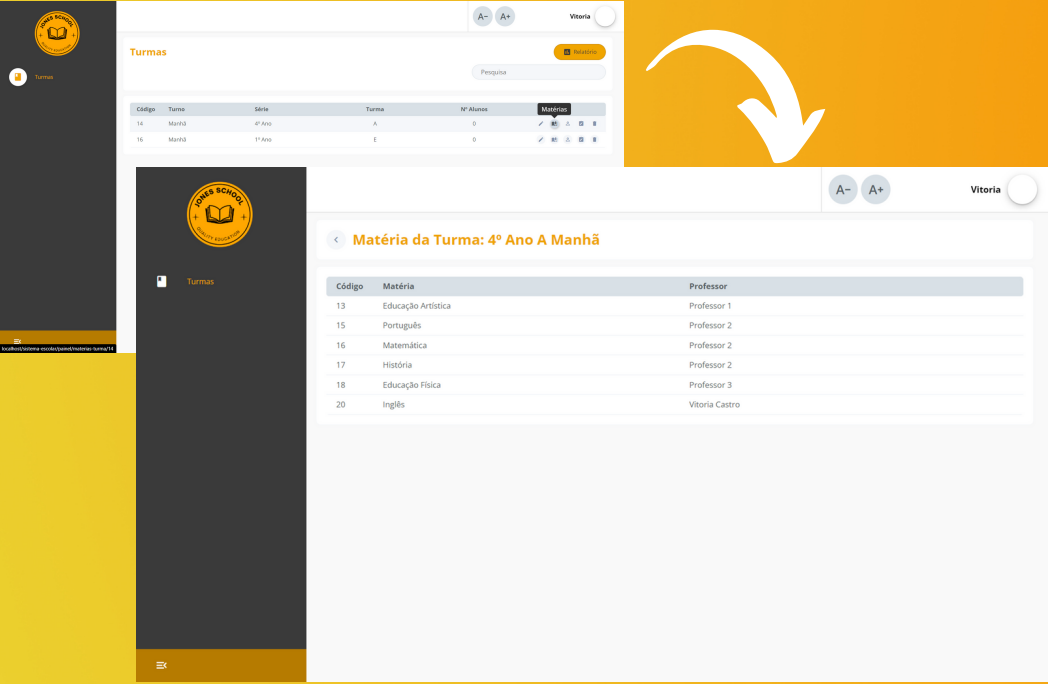Click the Jones School logo in the sidebar
This screenshot has height=684, width=1048.
pyautogui.click(x=57, y=32)
